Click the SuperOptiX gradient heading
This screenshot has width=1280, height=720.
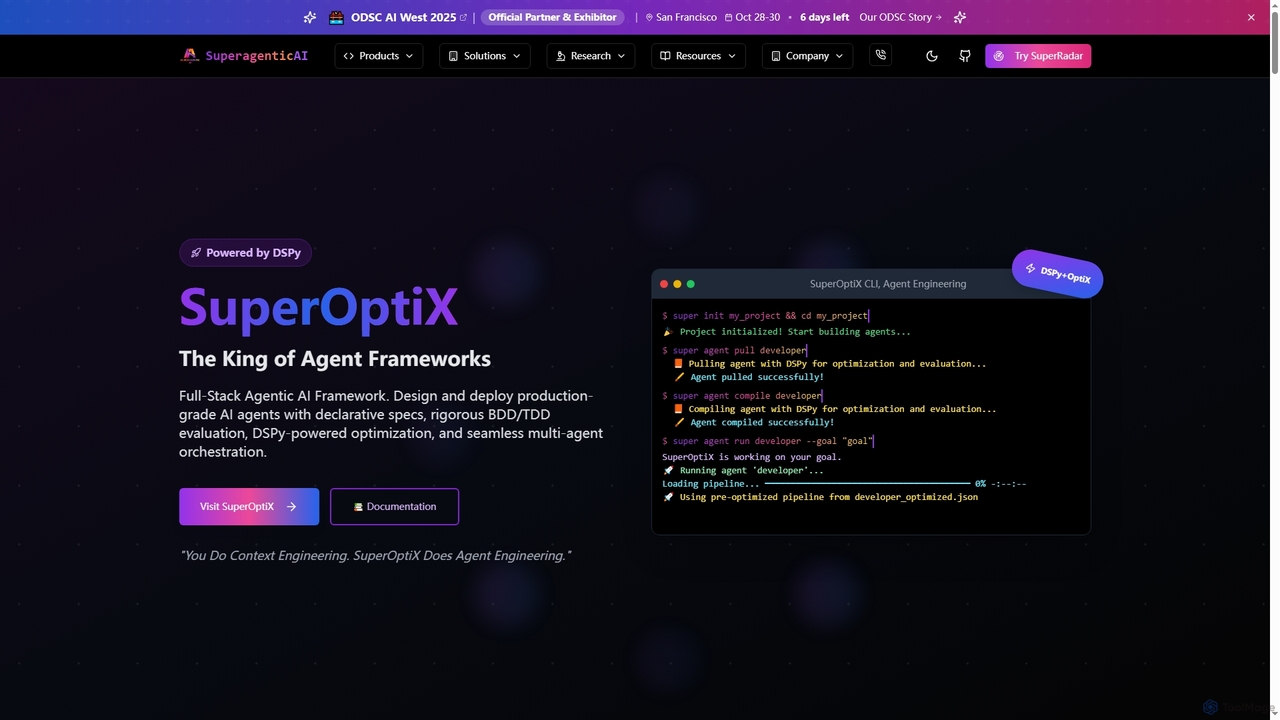tap(318, 307)
